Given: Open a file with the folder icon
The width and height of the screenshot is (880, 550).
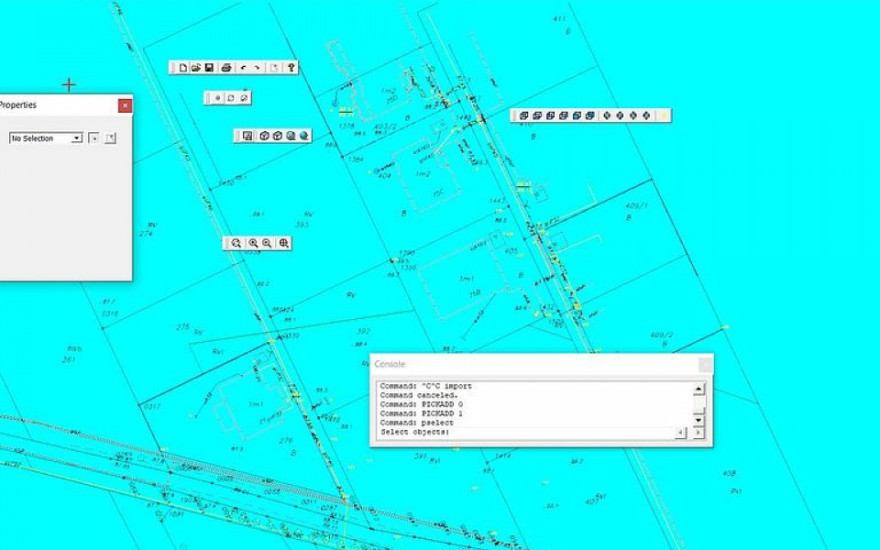Looking at the screenshot, I should [x=196, y=68].
